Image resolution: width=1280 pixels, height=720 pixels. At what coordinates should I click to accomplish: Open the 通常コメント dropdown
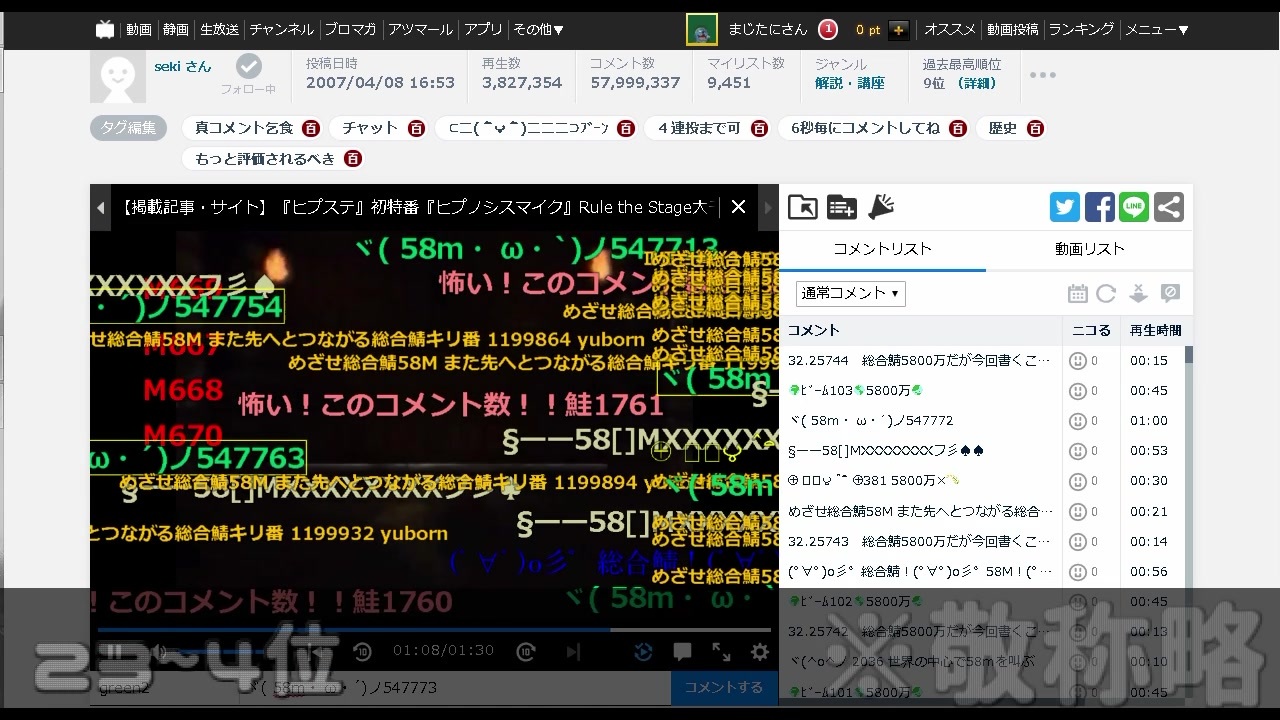coord(851,293)
